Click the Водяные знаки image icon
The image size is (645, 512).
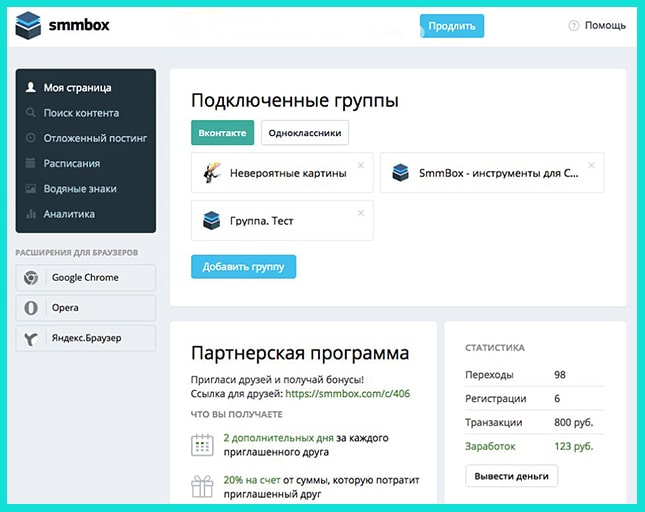pos(30,188)
